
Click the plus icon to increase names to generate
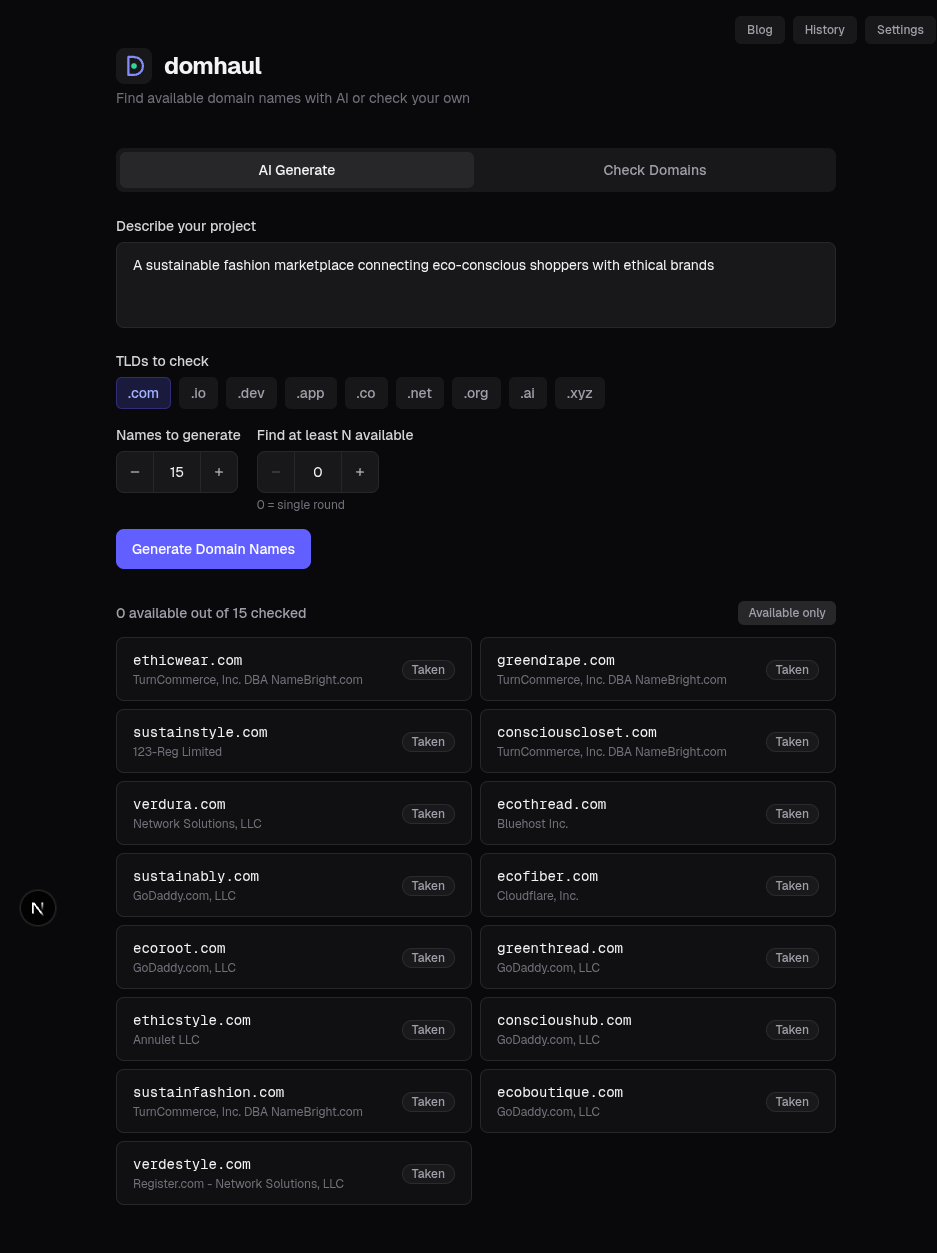219,471
